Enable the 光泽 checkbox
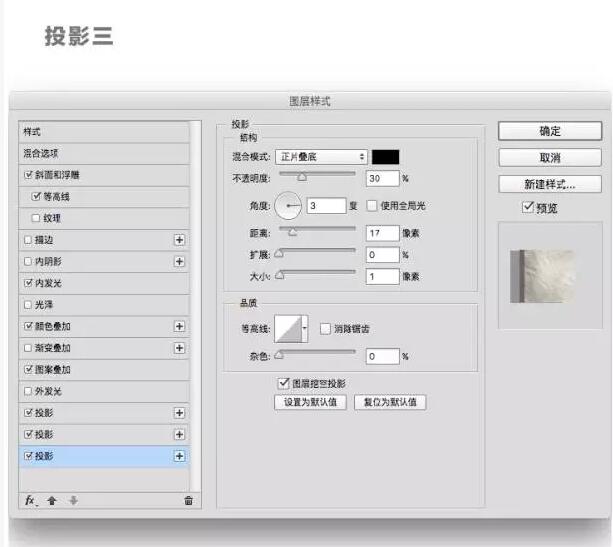The height and width of the screenshot is (547, 613). click(x=28, y=304)
